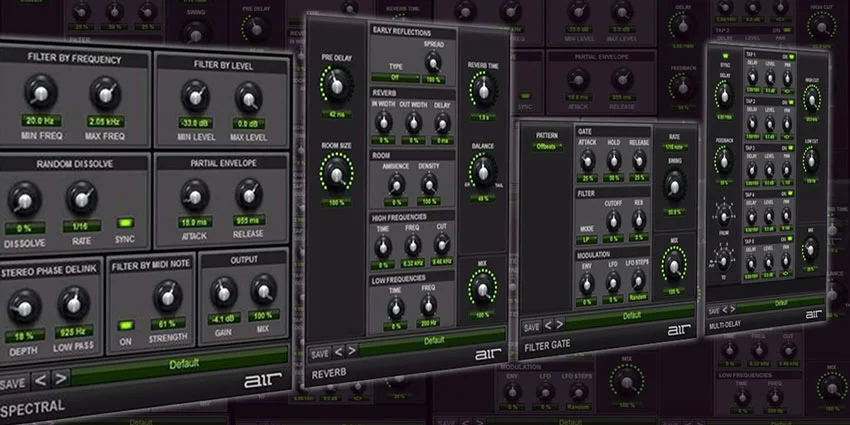Select previous preset arrow in Reverb plugin
This screenshot has height=425, width=850.
click(339, 352)
